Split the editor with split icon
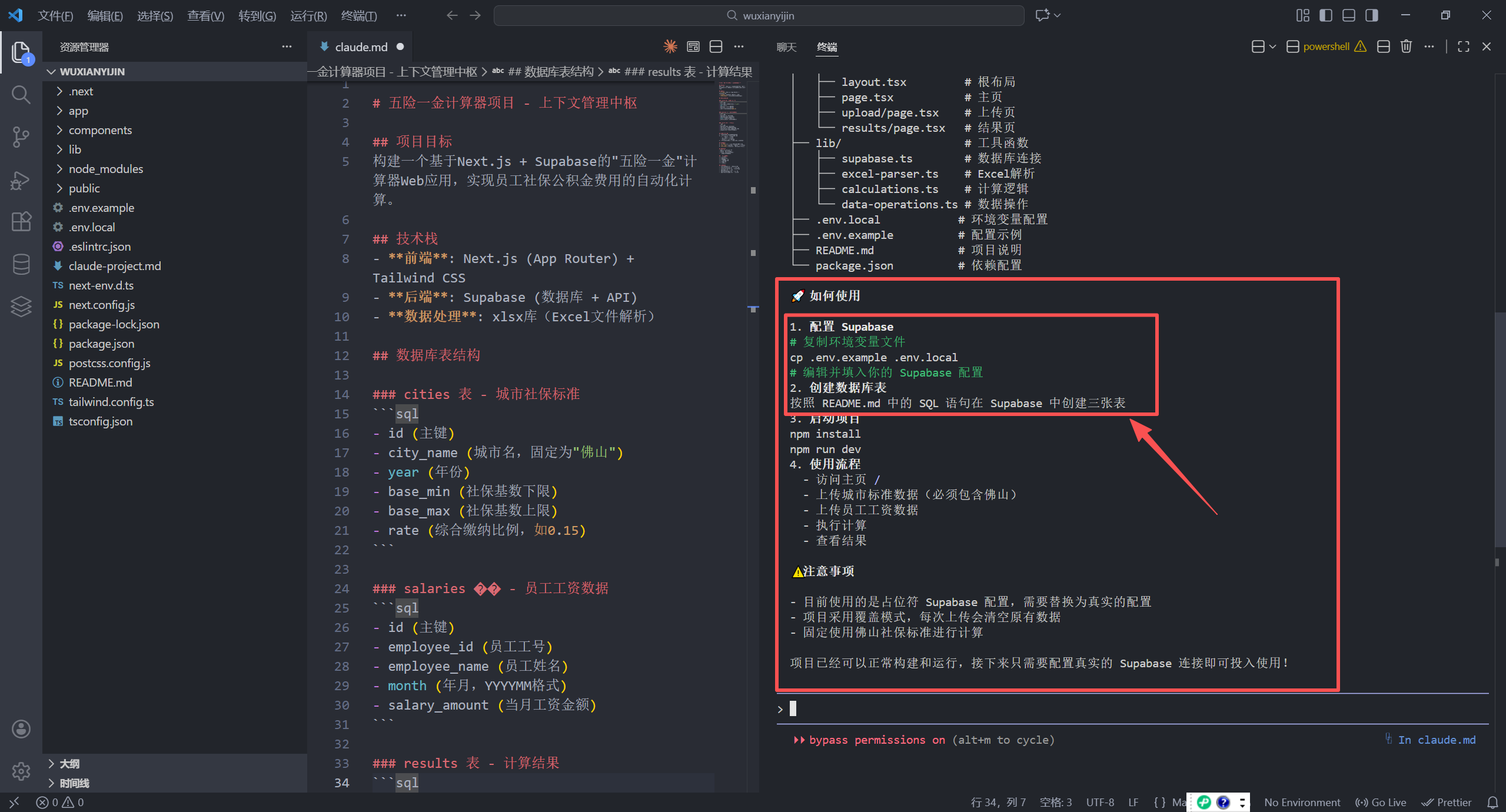 pyautogui.click(x=716, y=46)
